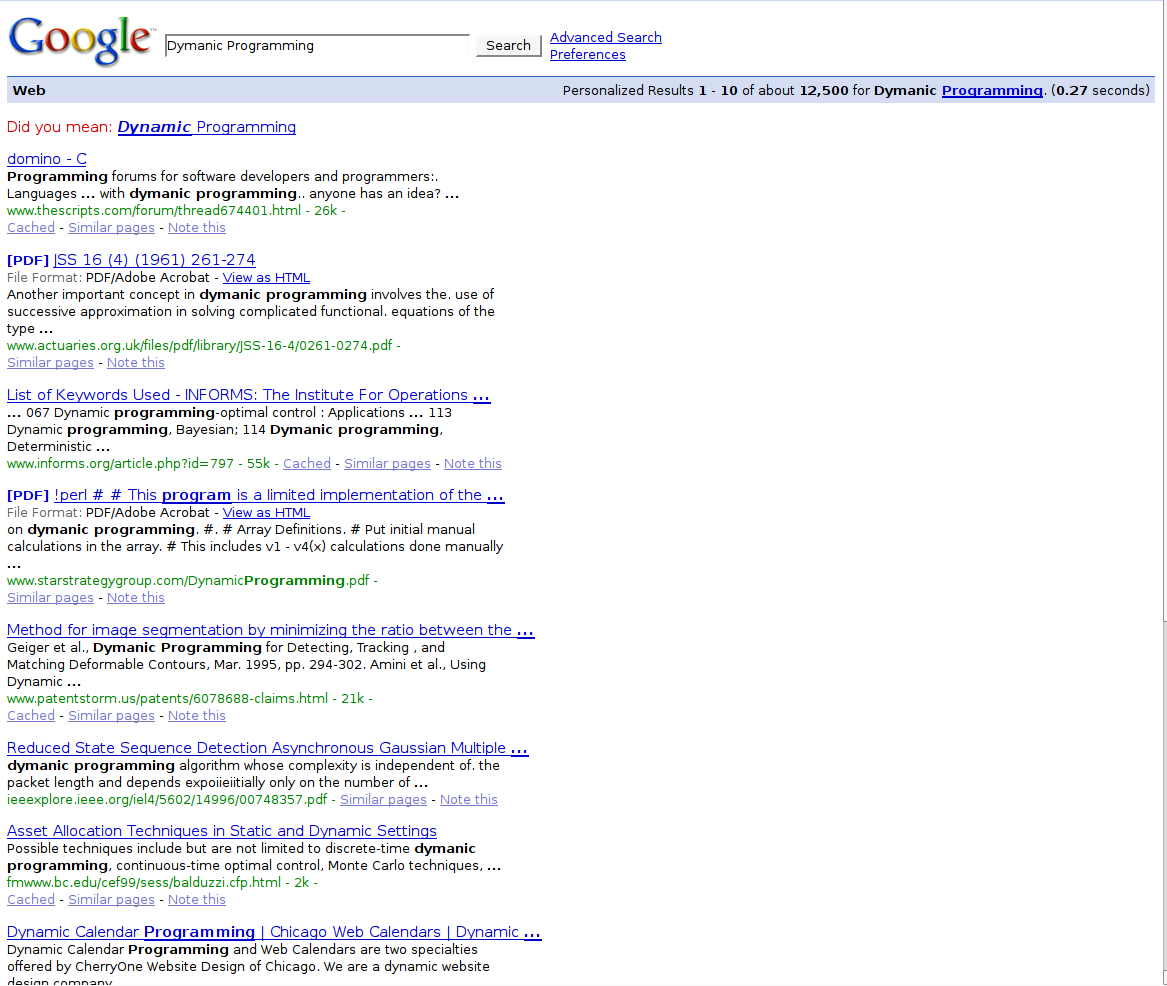Click the www.thescripts.com/forum/thread674401.html URL text
The image size is (1167, 986).
point(154,211)
